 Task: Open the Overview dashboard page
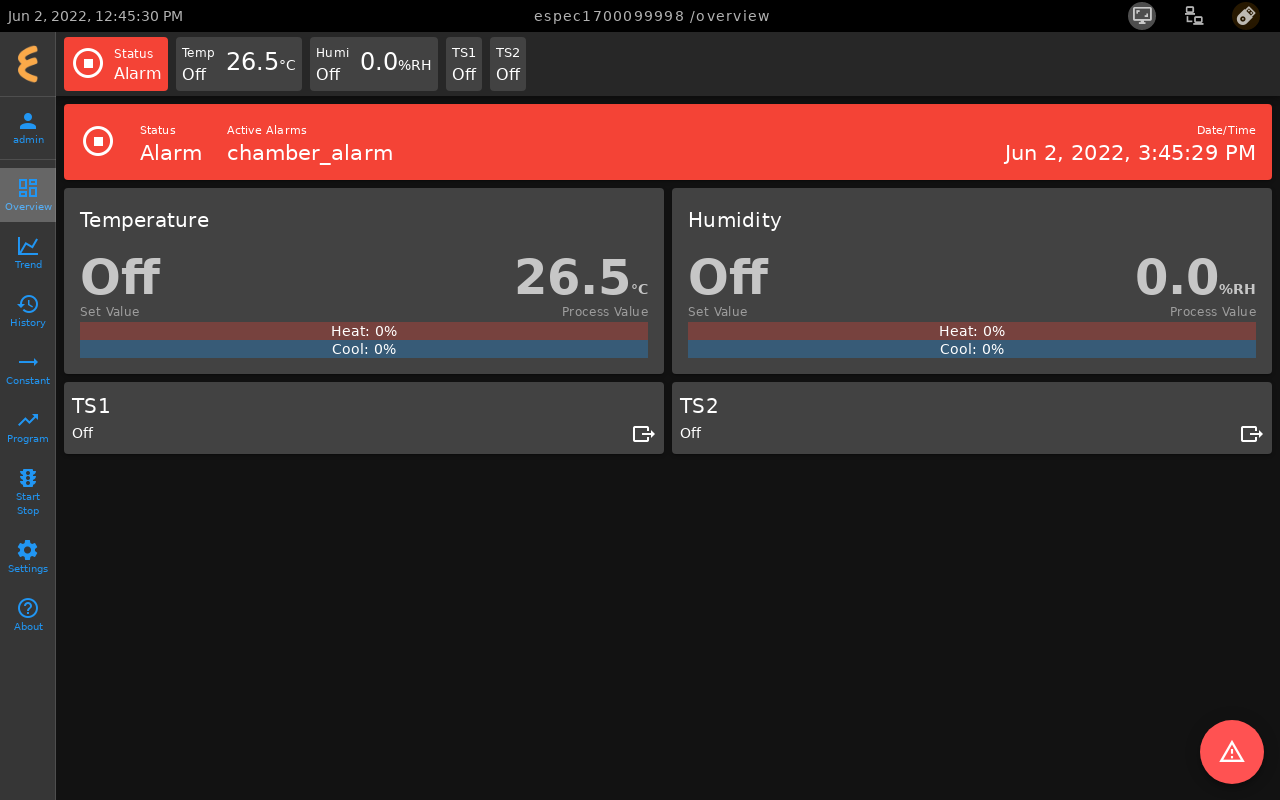28,195
